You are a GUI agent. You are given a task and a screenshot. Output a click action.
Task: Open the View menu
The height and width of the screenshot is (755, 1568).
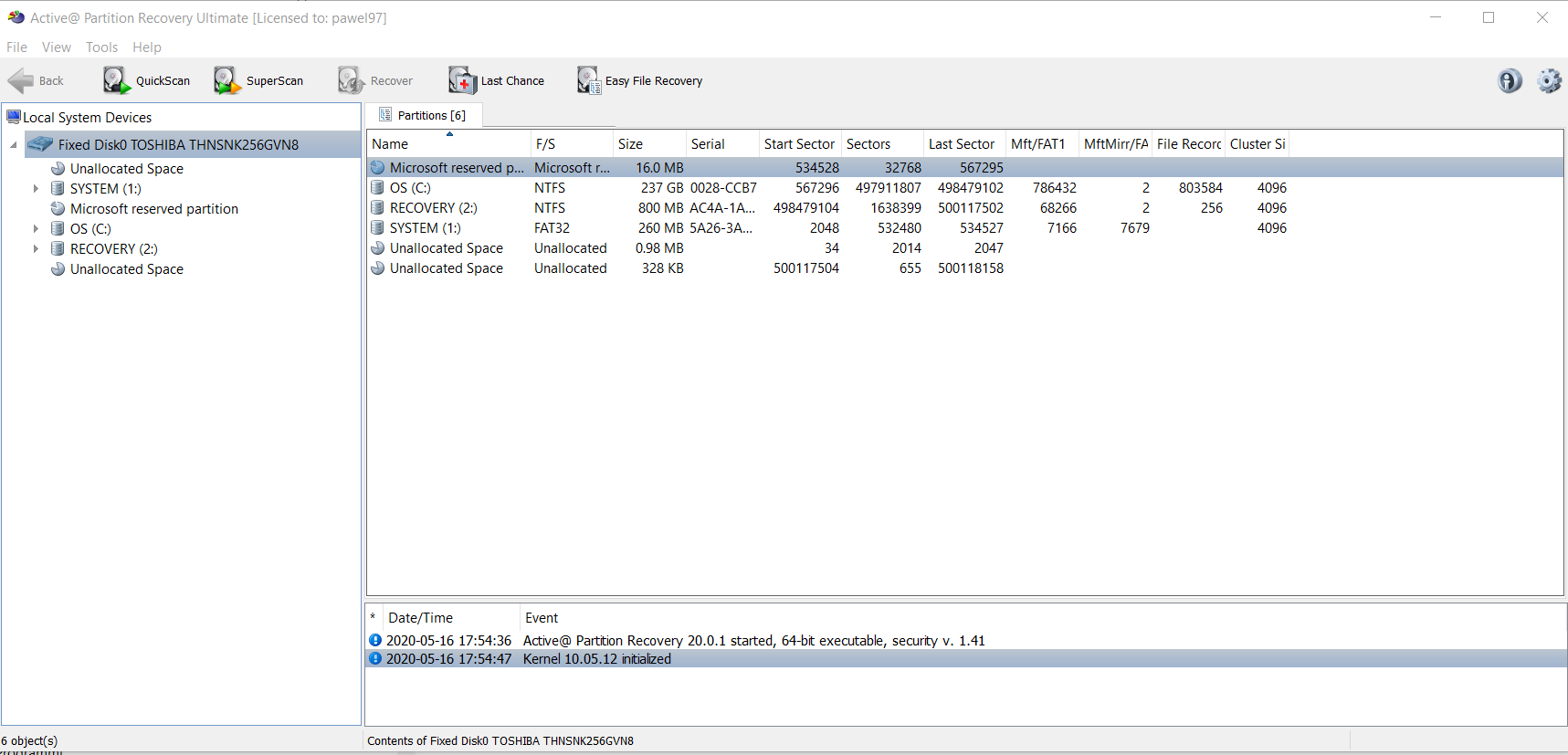pos(57,47)
